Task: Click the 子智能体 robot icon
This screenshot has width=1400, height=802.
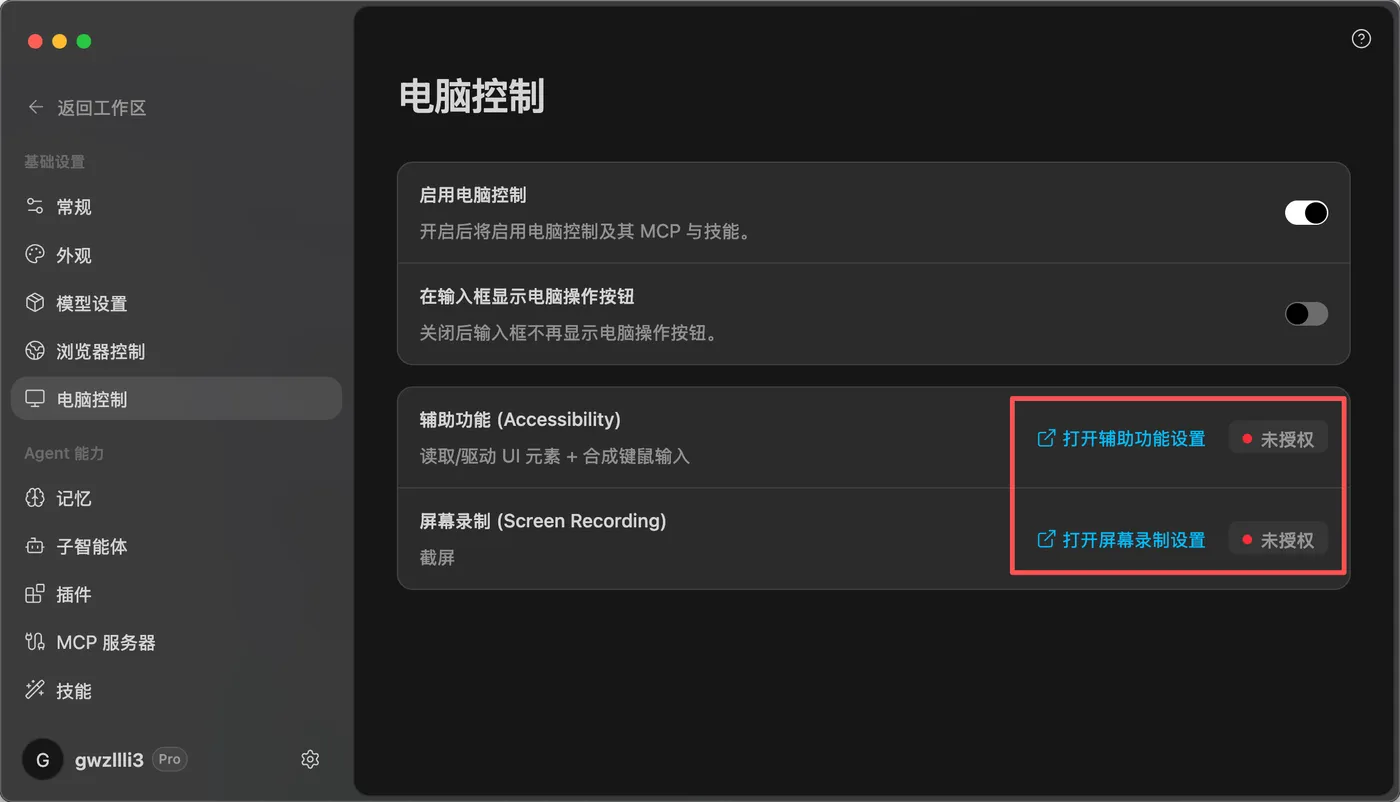Action: [35, 546]
